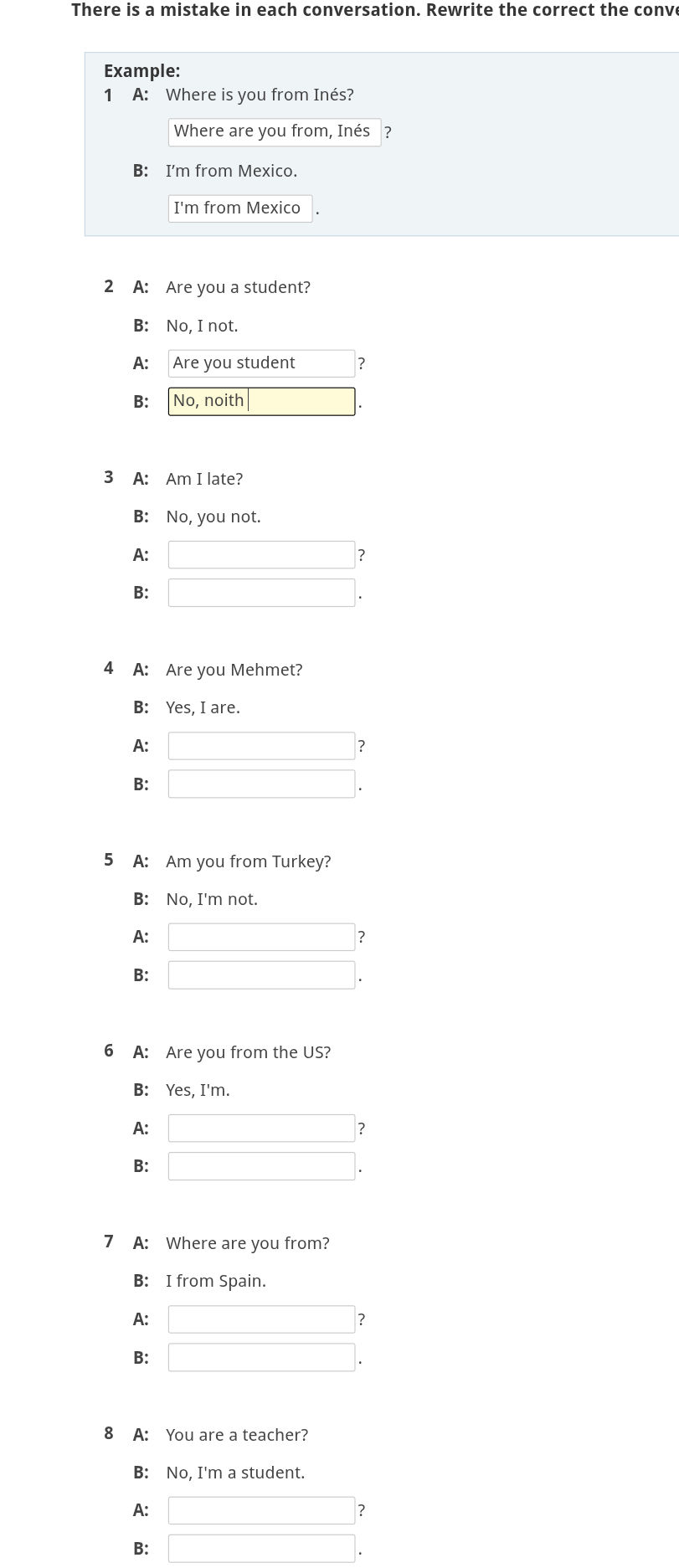Select question 4 speaker B answer box
Viewport: 679px width, 1568px height.
(261, 784)
